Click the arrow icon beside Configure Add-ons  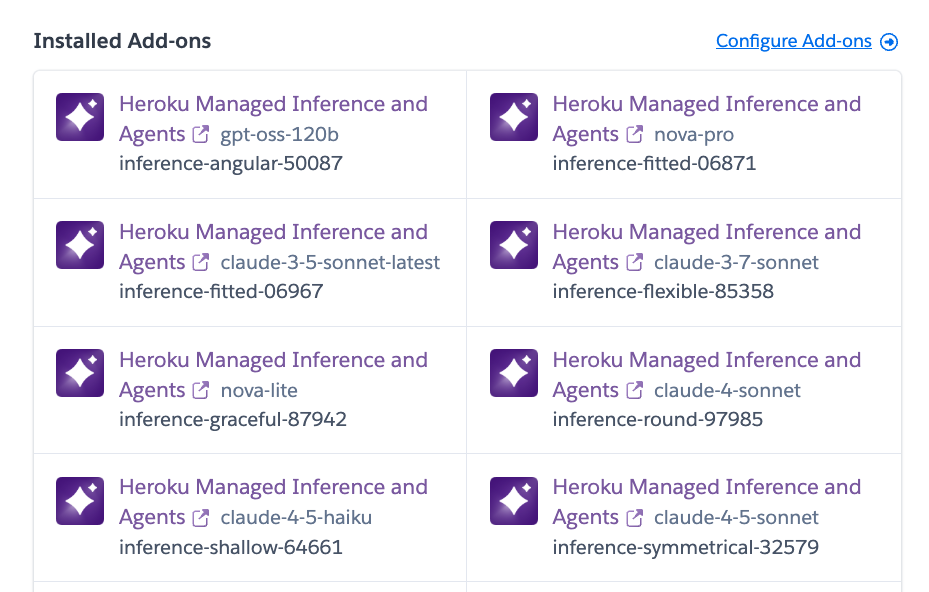click(x=889, y=42)
